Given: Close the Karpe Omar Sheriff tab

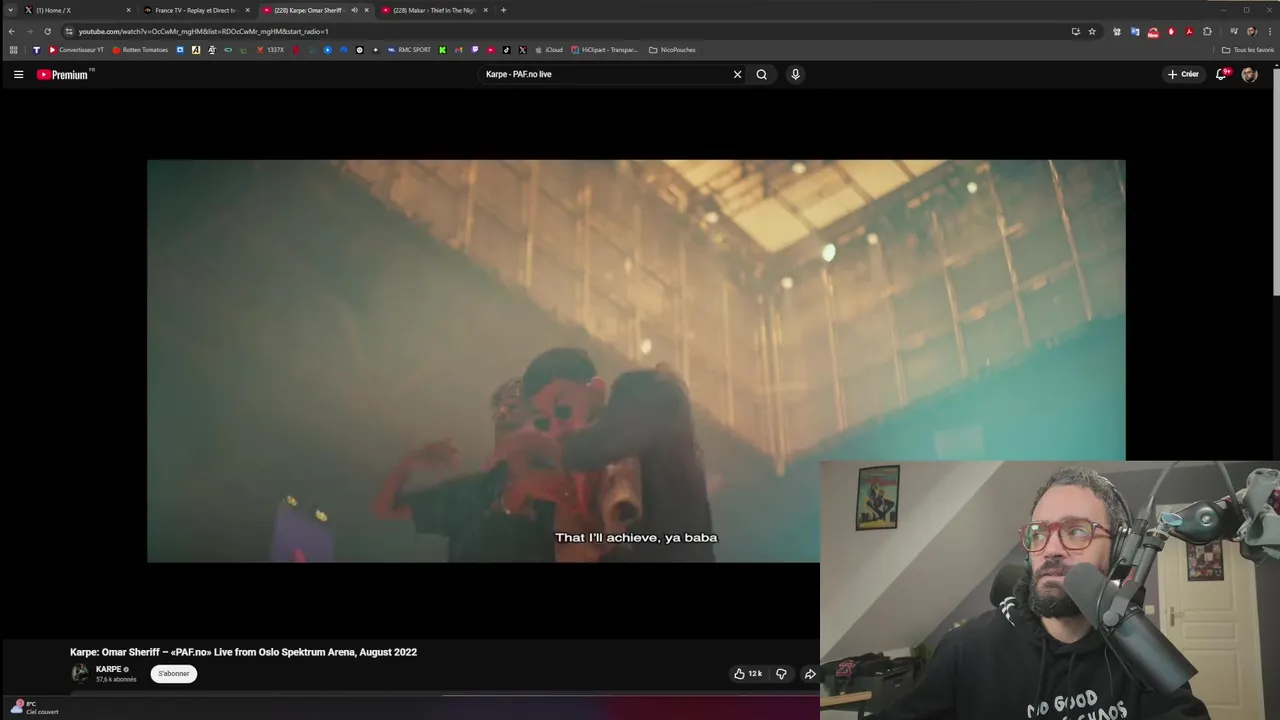Looking at the screenshot, I should click(367, 10).
